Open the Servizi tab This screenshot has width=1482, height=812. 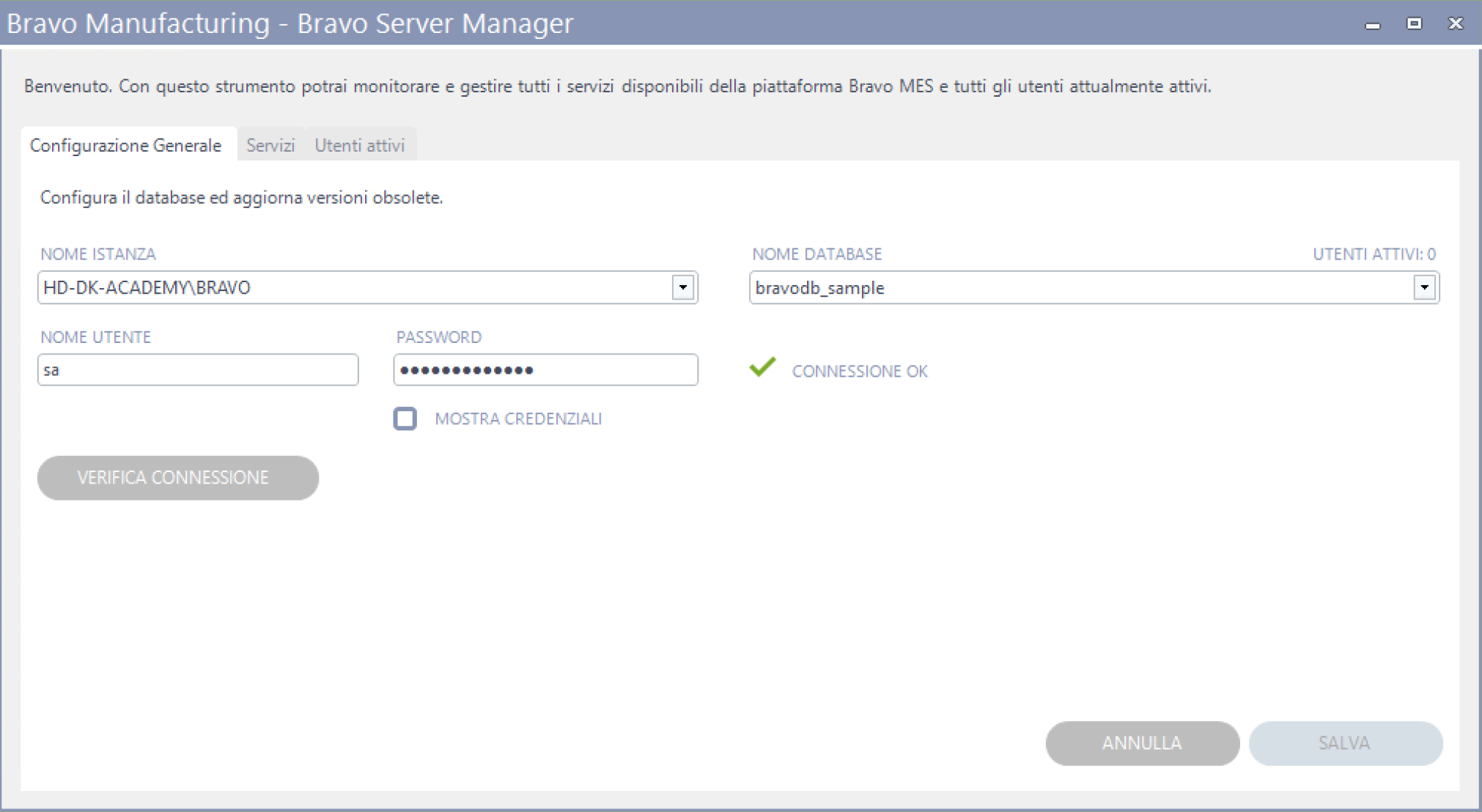click(270, 145)
